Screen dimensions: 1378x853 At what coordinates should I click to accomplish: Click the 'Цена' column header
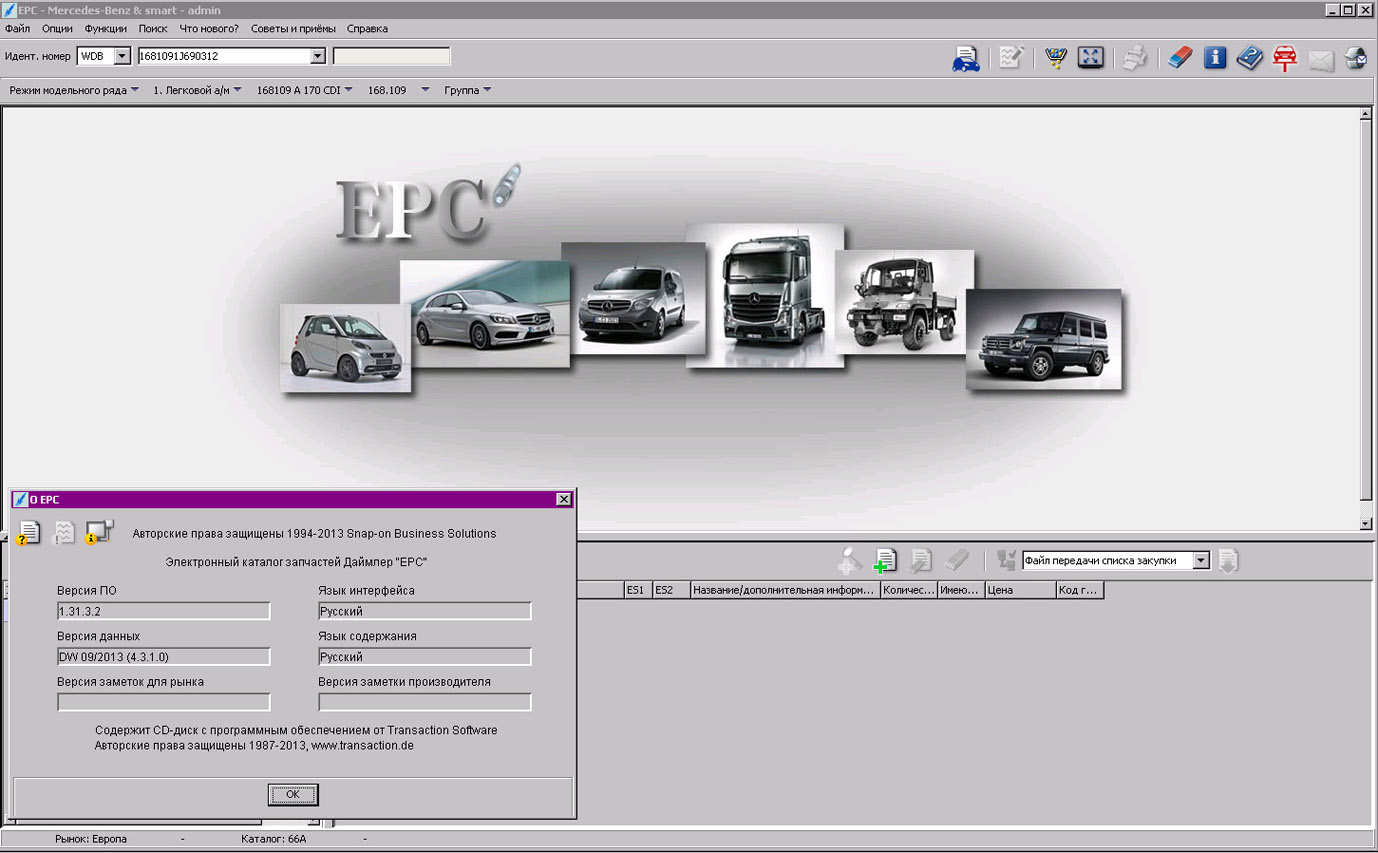click(x=1020, y=590)
